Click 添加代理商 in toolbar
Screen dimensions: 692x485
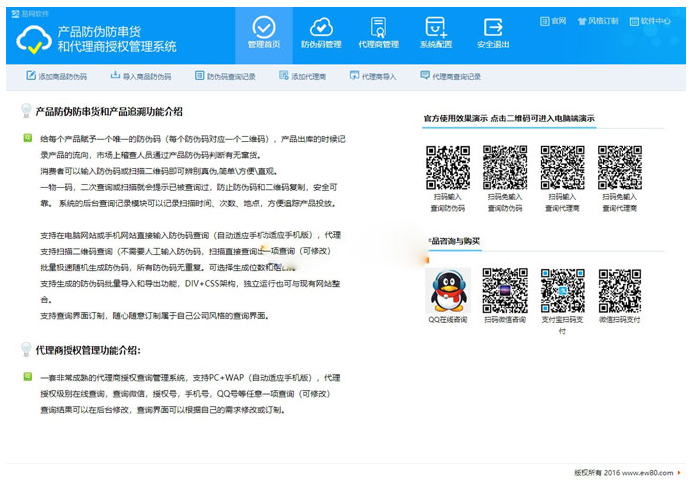[303, 76]
